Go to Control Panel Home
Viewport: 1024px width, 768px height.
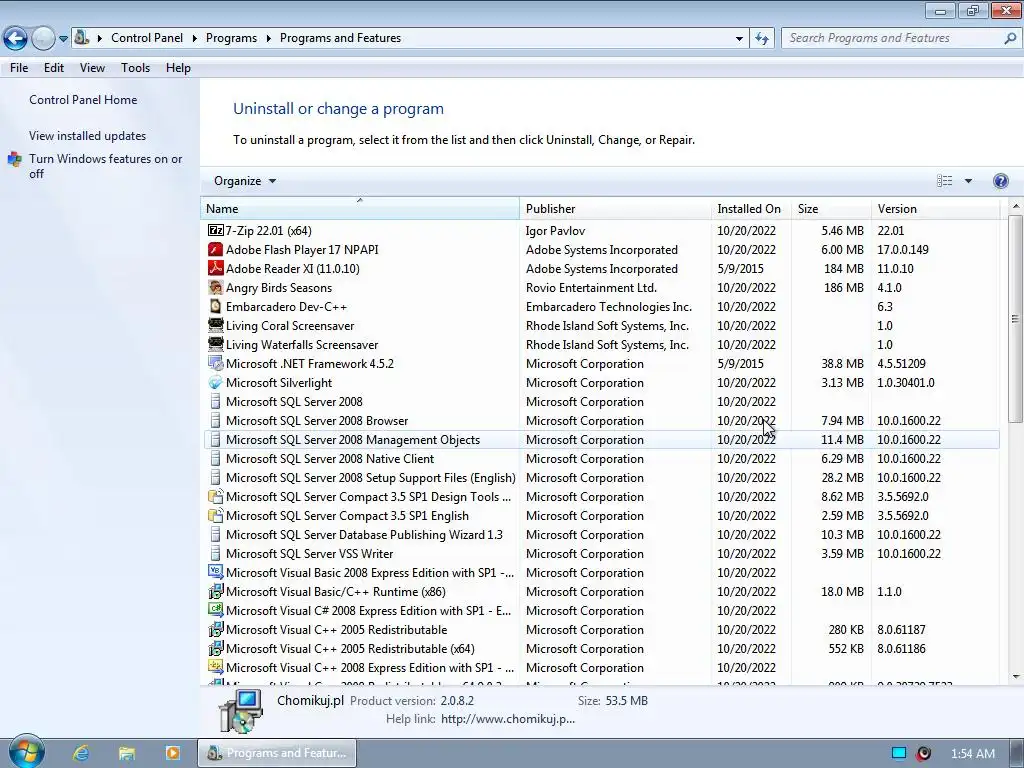click(83, 100)
